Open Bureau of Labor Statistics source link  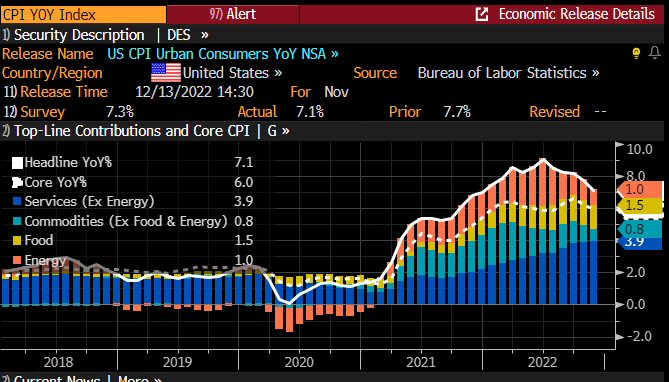click(x=509, y=73)
